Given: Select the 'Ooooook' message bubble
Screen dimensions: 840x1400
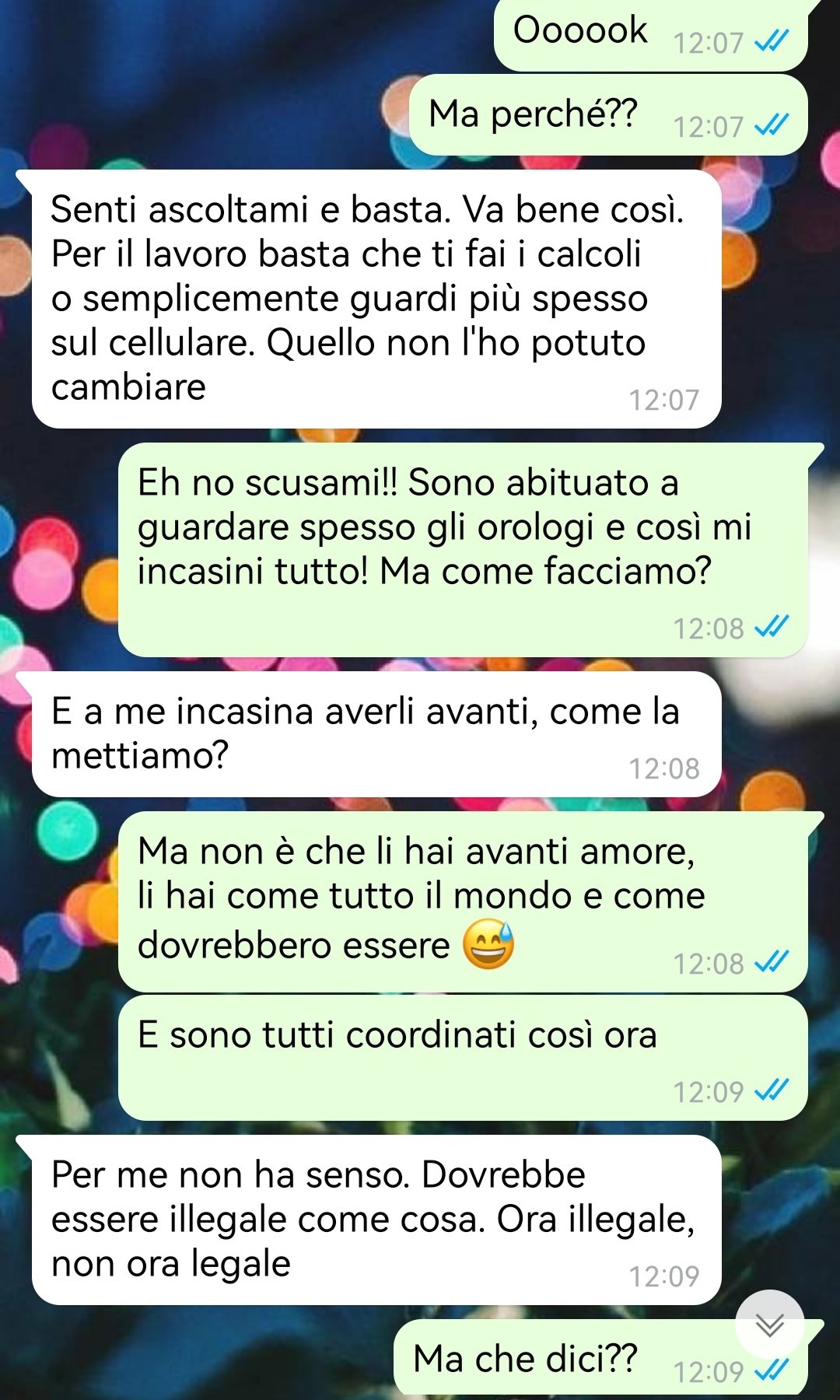Looking at the screenshot, I should (651, 35).
